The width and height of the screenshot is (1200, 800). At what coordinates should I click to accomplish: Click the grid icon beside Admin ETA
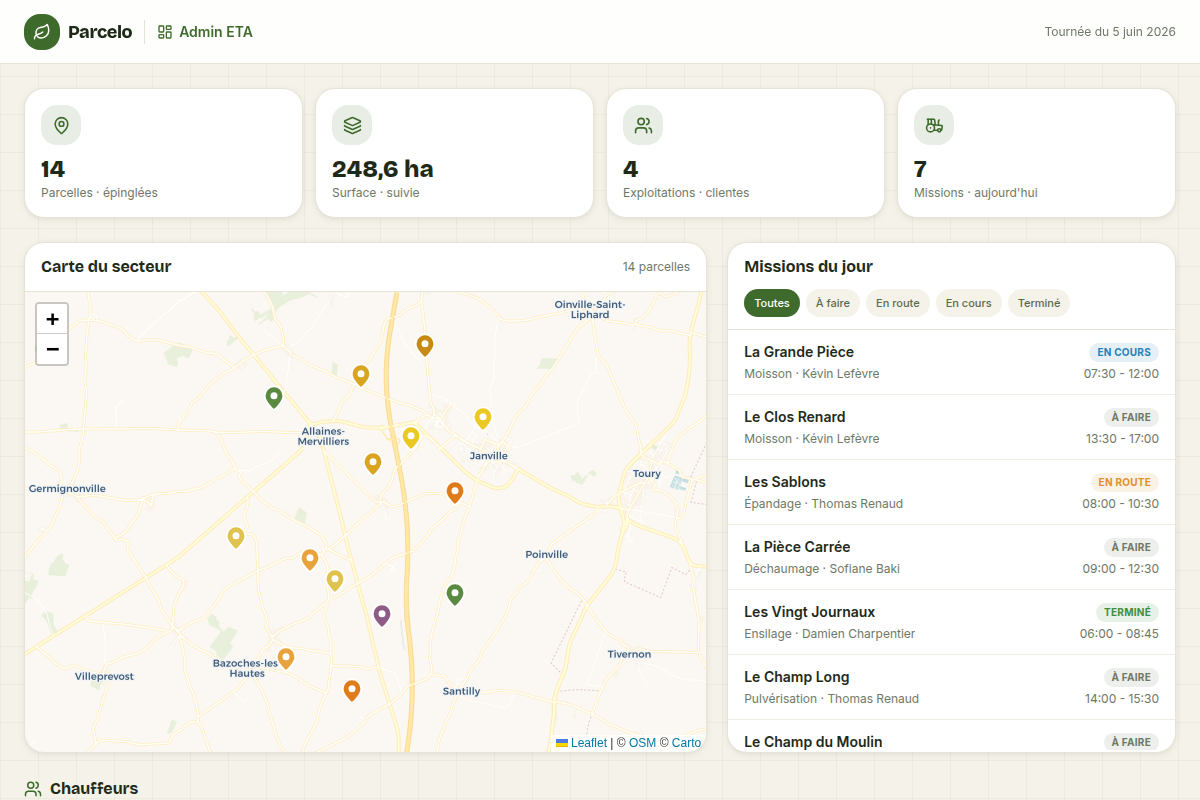pos(165,32)
